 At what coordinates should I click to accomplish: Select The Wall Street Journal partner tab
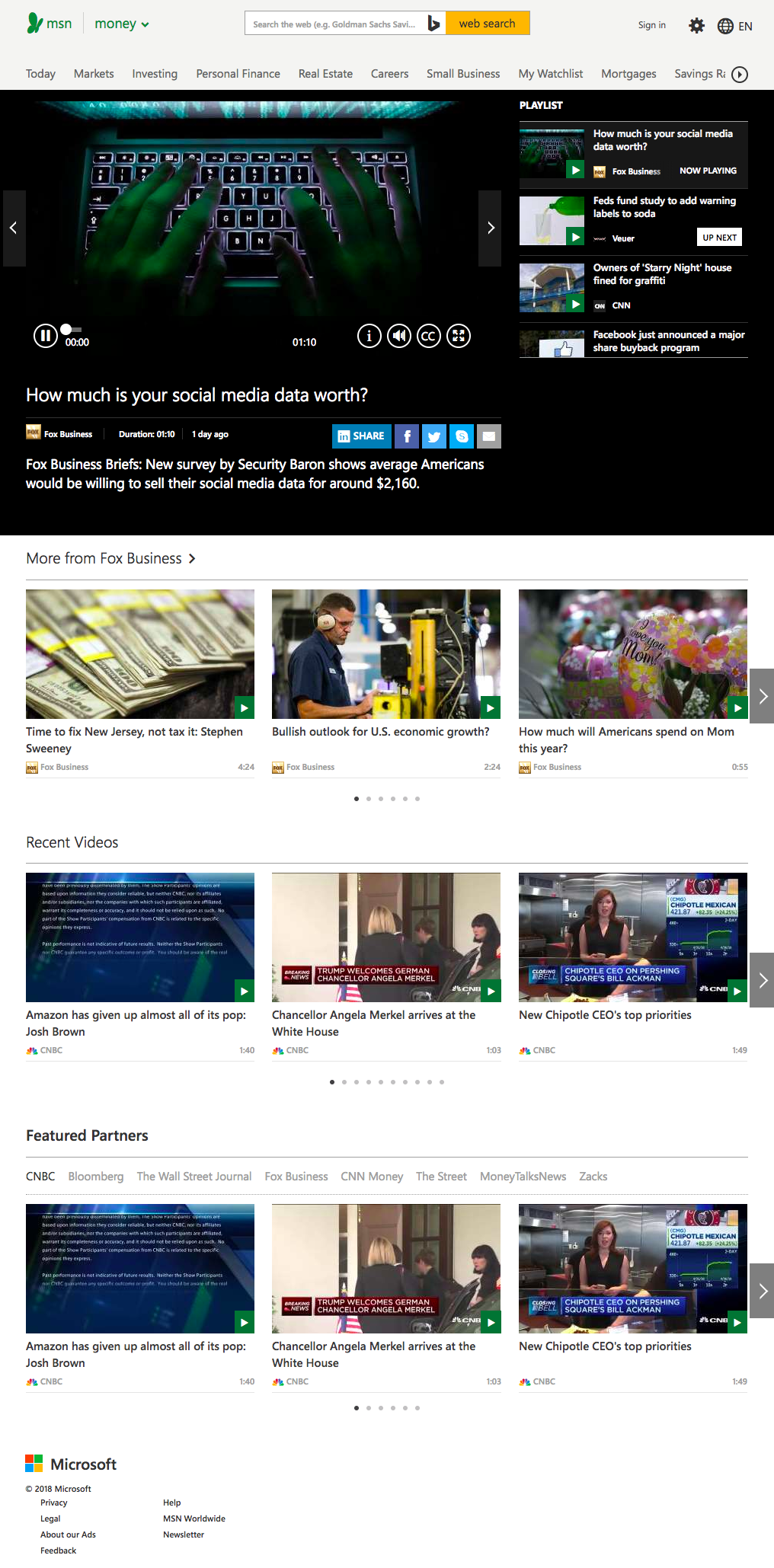(x=194, y=1177)
